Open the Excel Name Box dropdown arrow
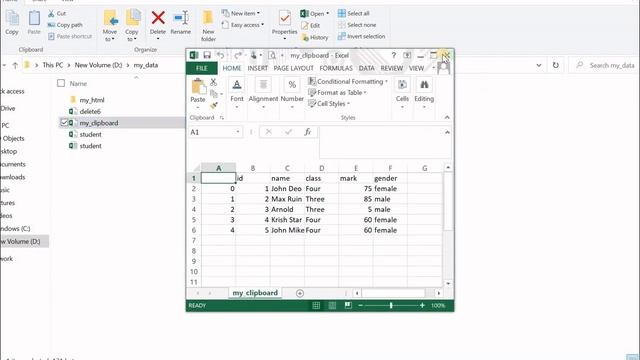Image resolution: width=640 pixels, height=360 pixels. pyautogui.click(x=238, y=132)
